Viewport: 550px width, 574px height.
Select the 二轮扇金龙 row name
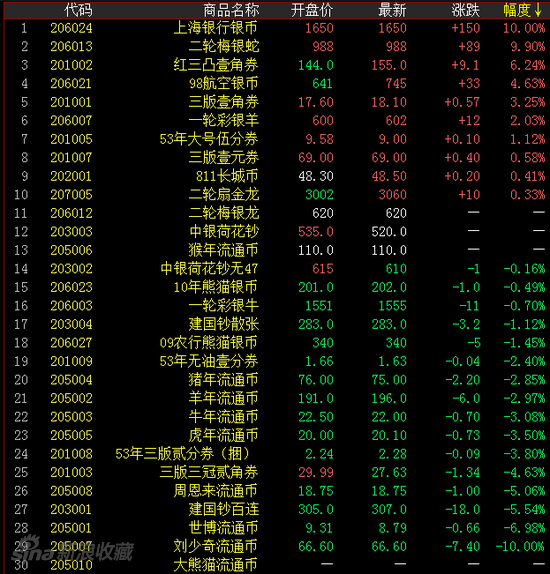click(x=224, y=195)
